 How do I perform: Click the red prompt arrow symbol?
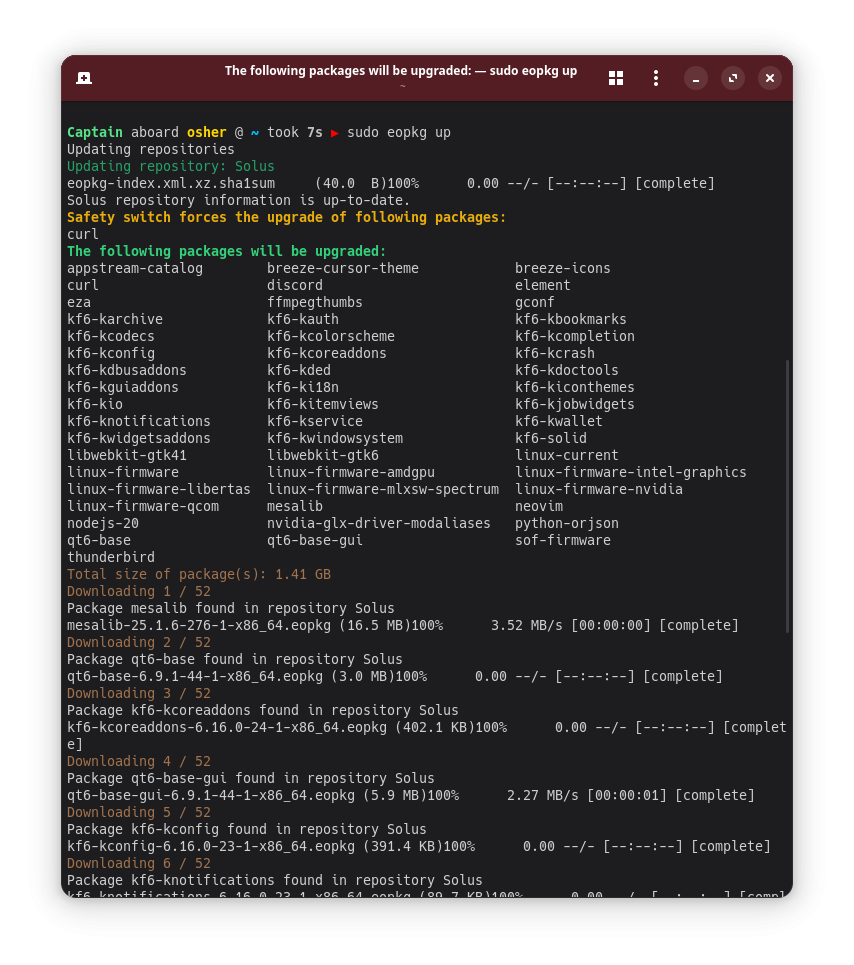click(335, 133)
